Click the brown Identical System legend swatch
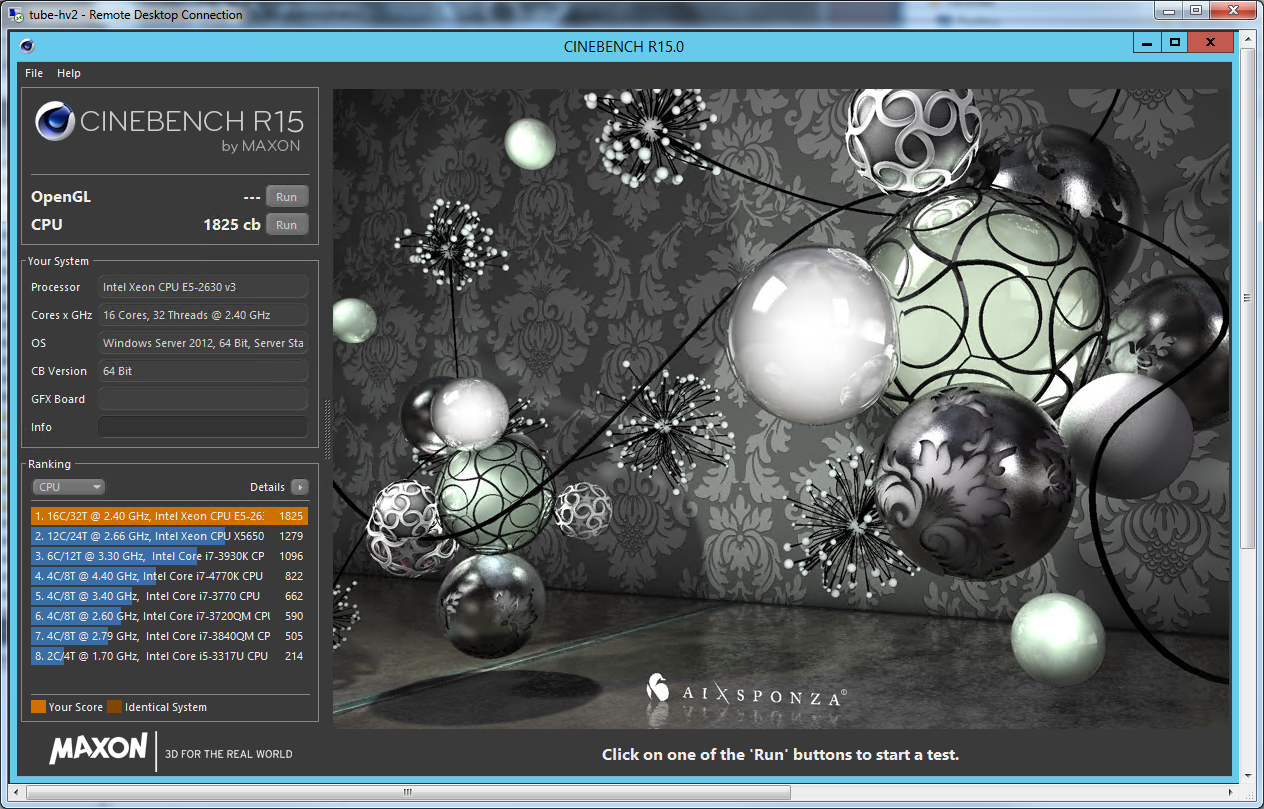This screenshot has height=809, width=1264. (x=114, y=707)
